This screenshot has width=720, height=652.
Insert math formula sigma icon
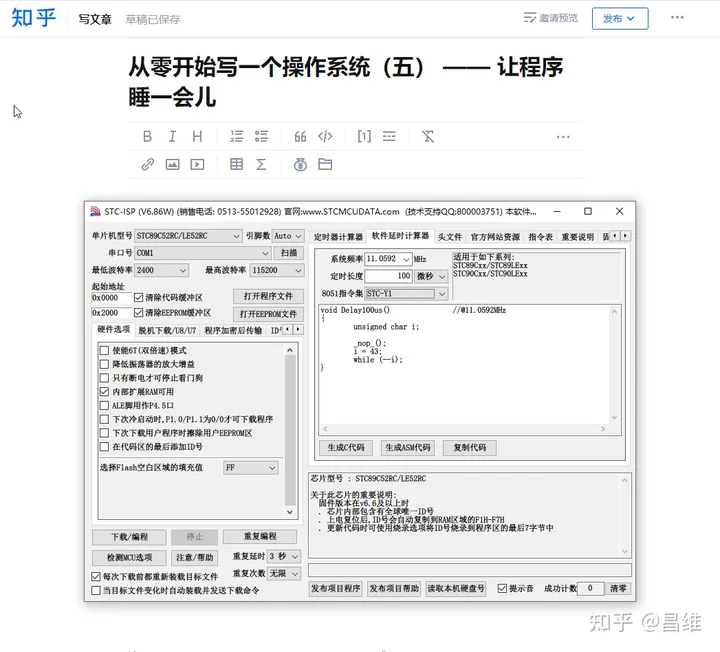coord(261,164)
